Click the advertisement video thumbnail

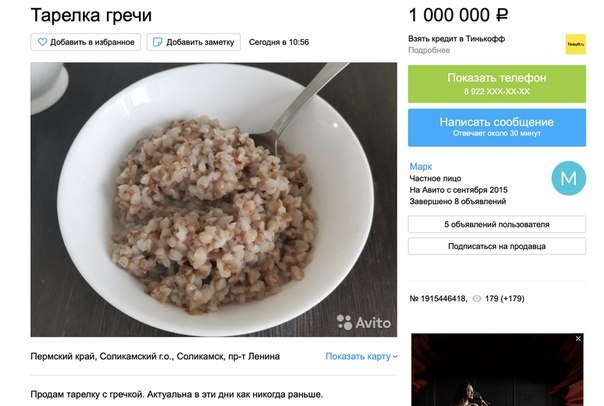coord(497,370)
